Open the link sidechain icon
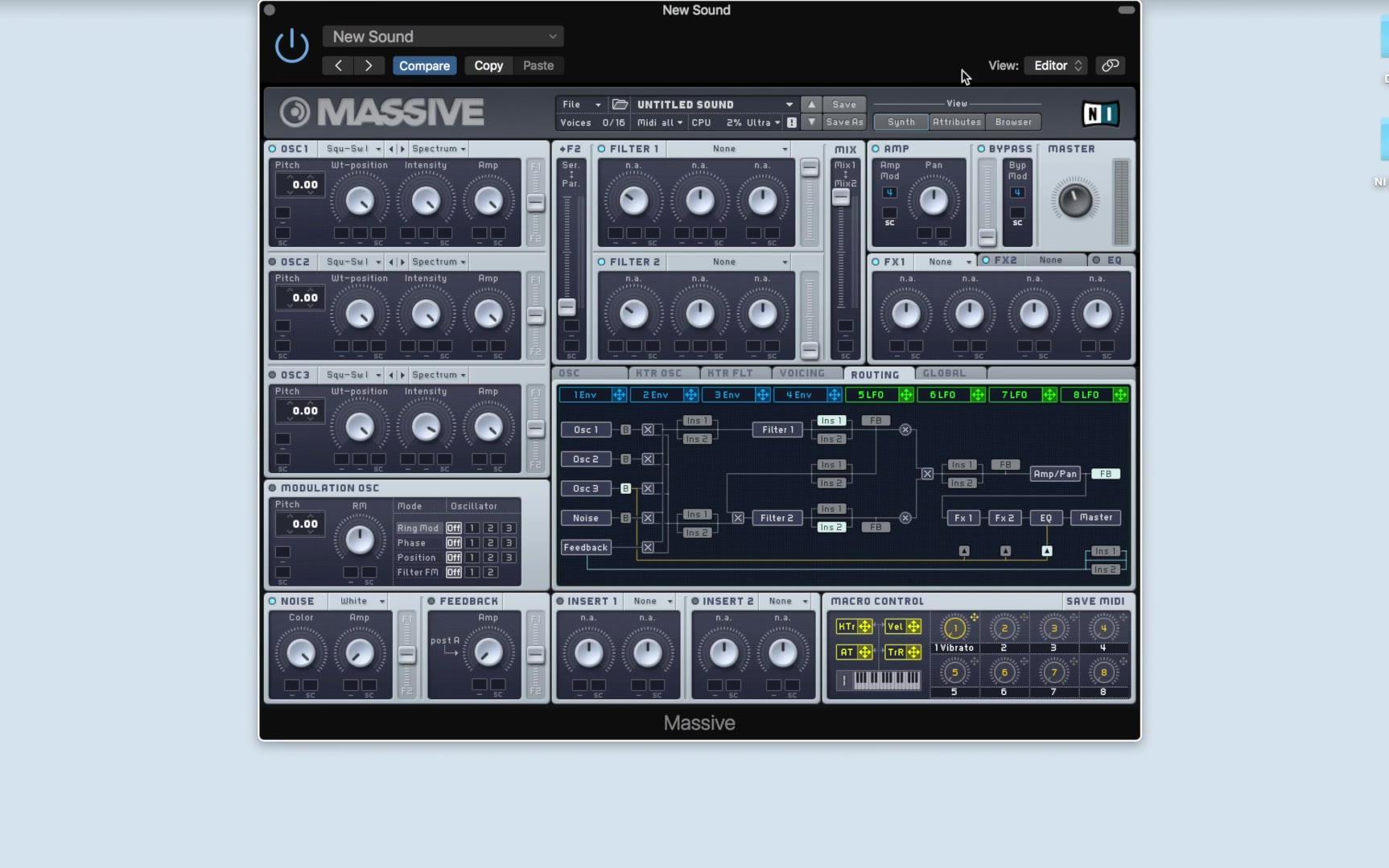 (1110, 65)
